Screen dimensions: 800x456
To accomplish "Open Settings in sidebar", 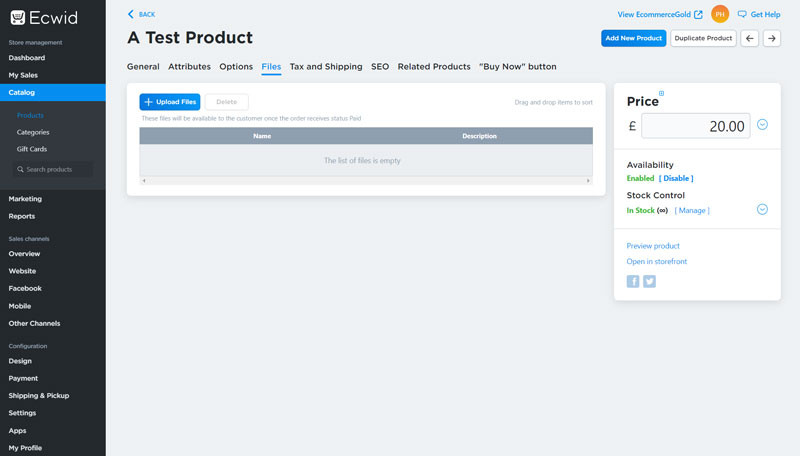I will pos(22,413).
